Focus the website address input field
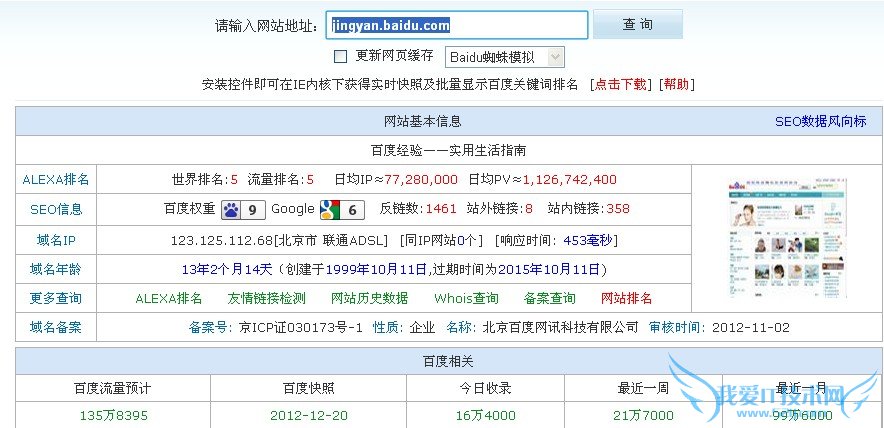The image size is (884, 428). tap(457, 25)
